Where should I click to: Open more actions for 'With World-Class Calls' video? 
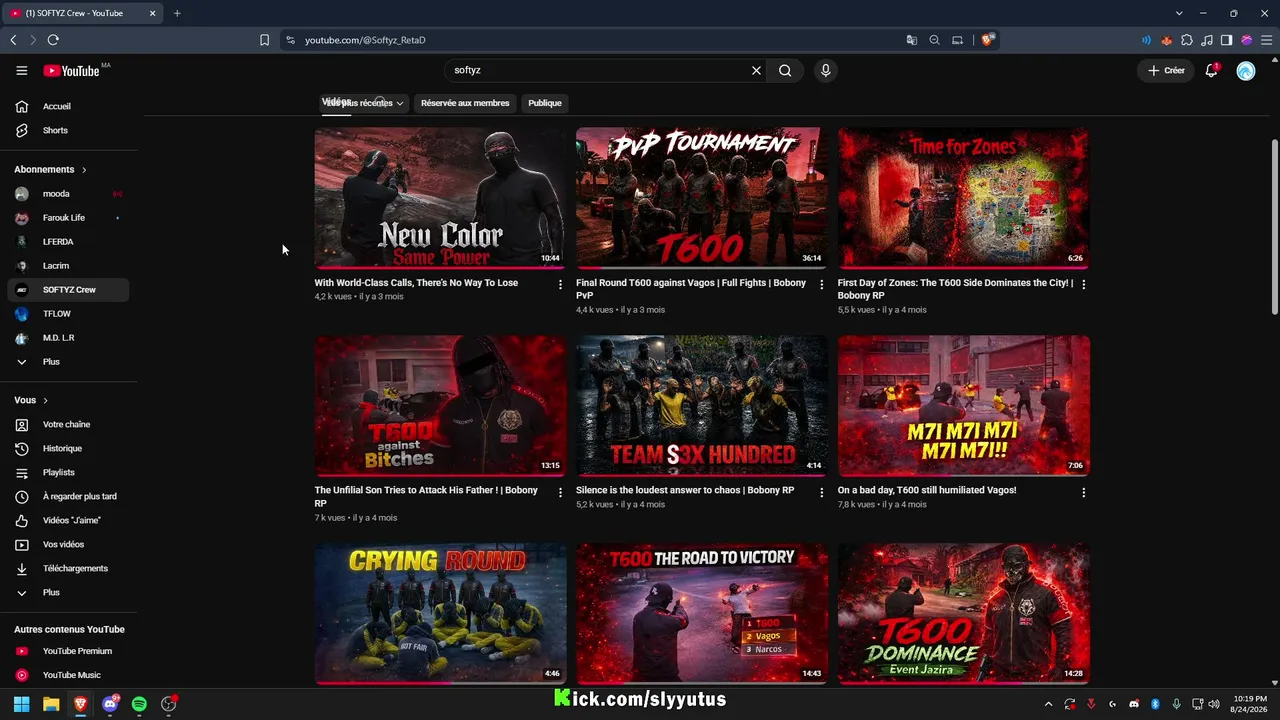560,285
